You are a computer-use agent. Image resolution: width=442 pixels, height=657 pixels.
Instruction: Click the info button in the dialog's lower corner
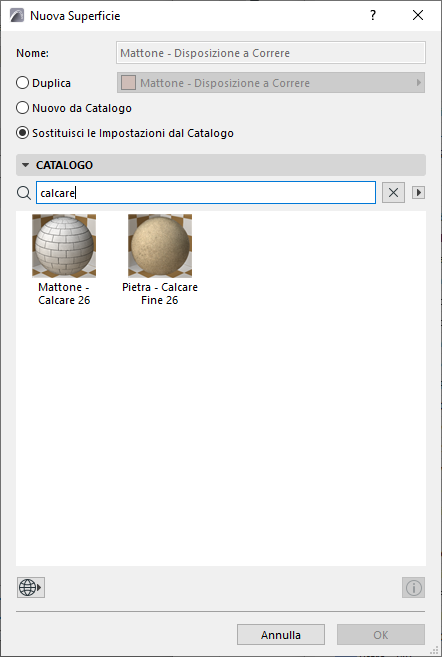point(414,587)
